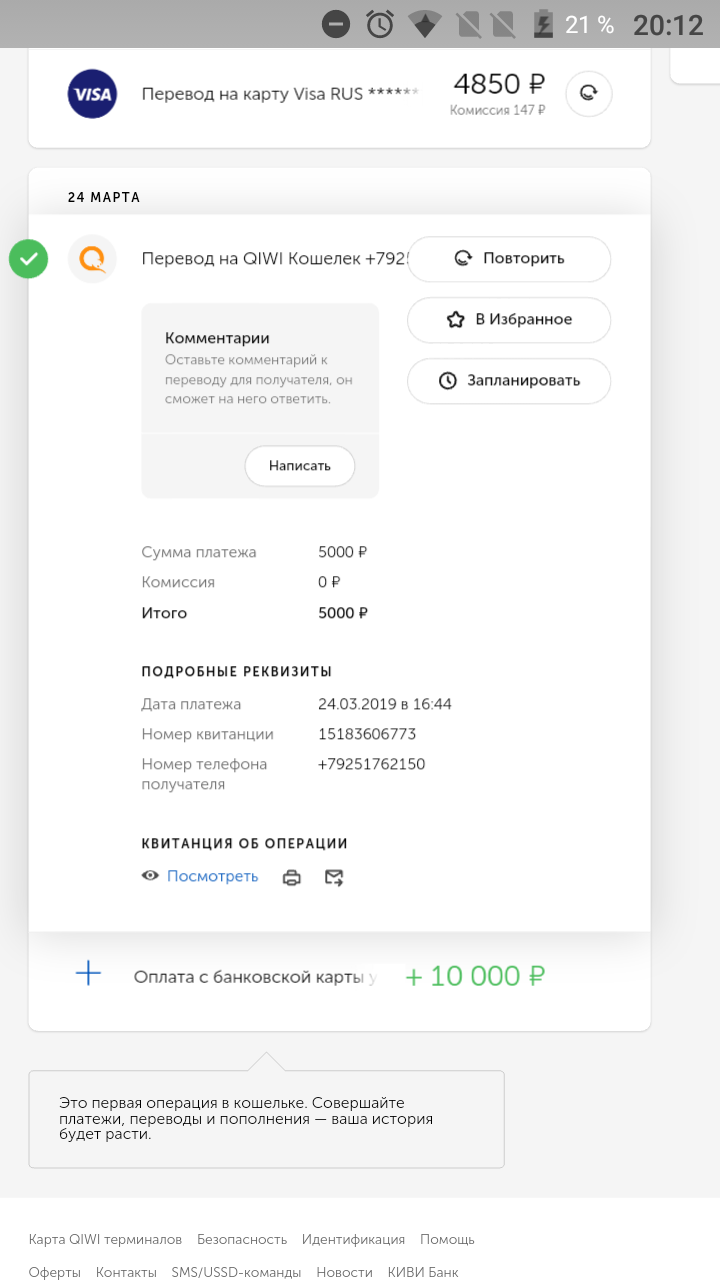Tap the alarm clock status bar icon

[380, 24]
